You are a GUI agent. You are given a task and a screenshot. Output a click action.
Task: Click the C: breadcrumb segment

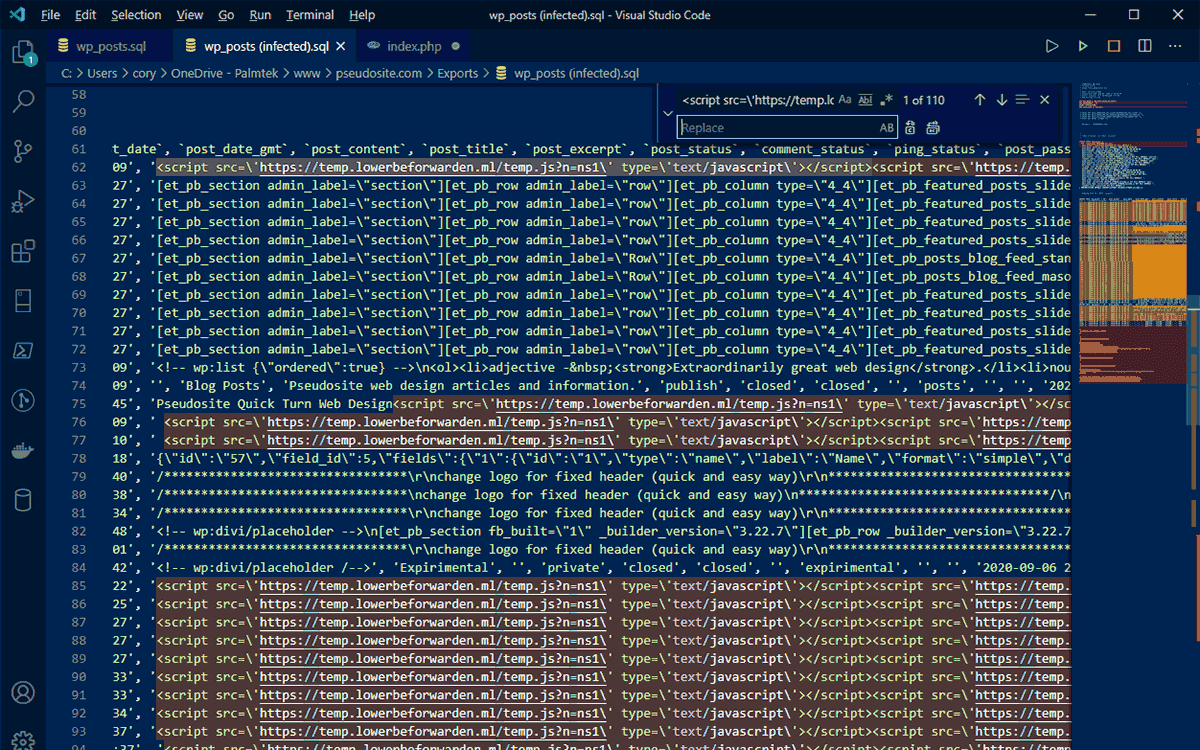pyautogui.click(x=67, y=73)
